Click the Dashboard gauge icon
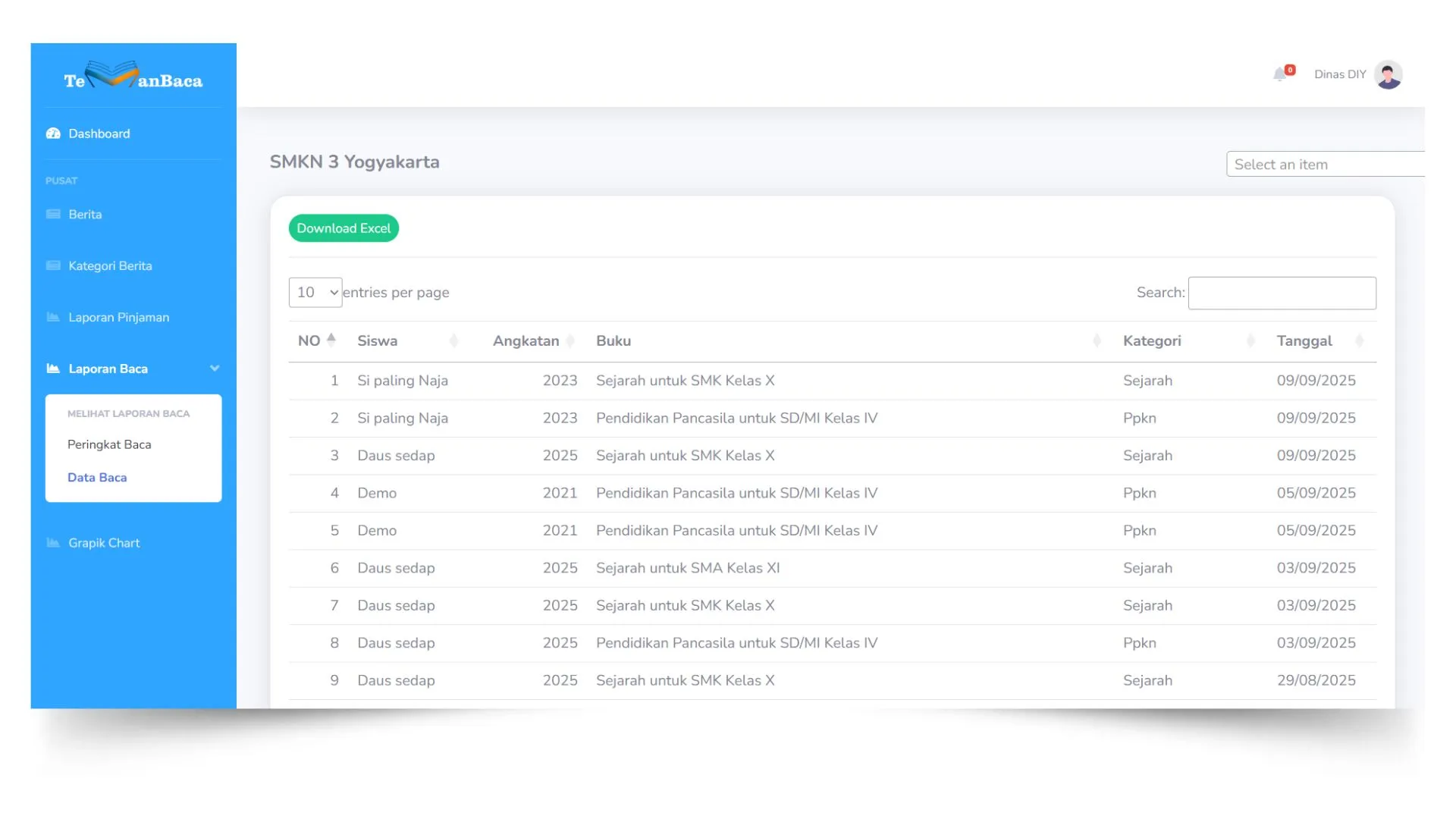The width and height of the screenshot is (1456, 819). [53, 133]
